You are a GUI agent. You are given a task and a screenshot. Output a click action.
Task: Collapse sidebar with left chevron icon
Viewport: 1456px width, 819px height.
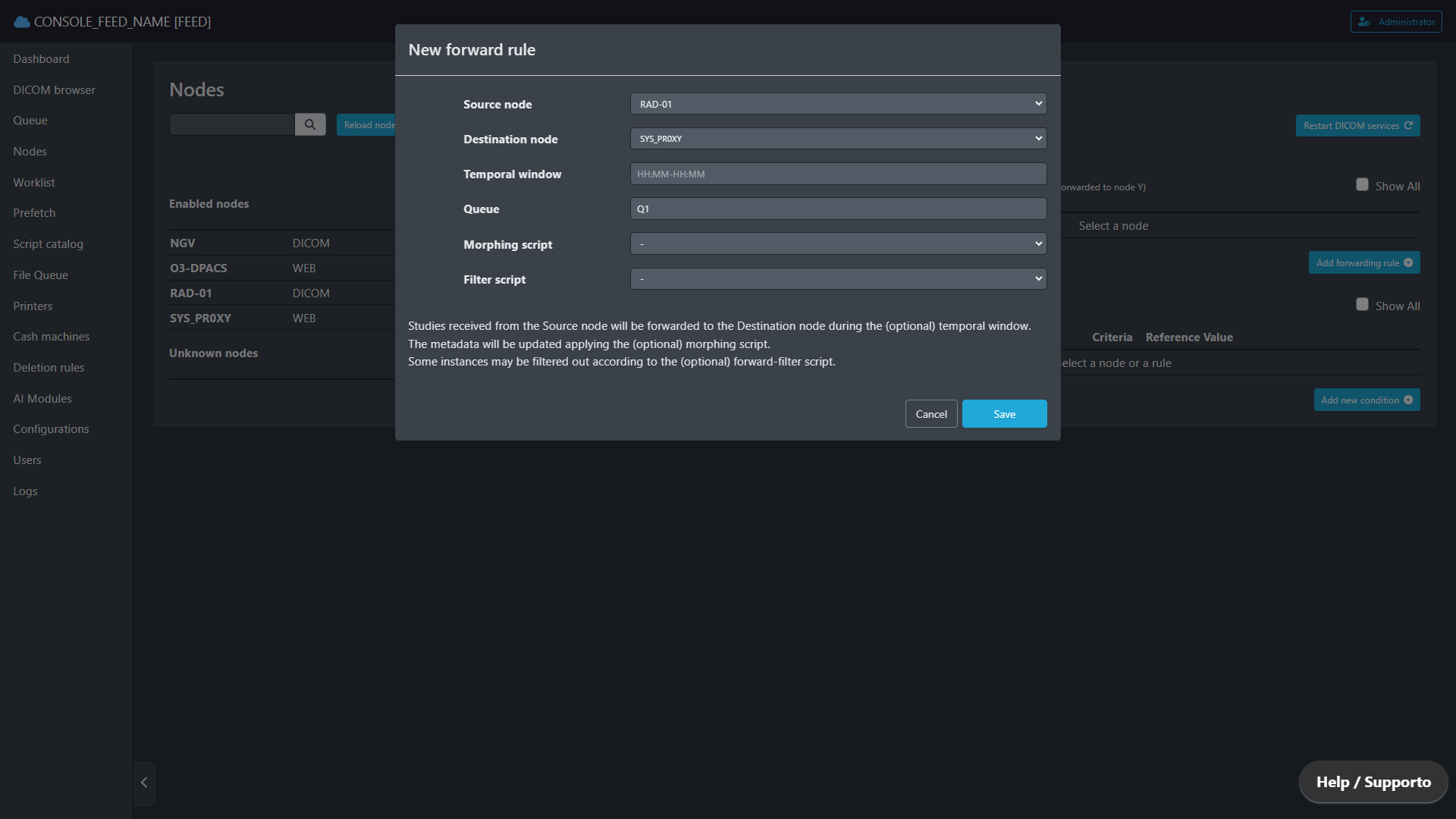pos(144,783)
